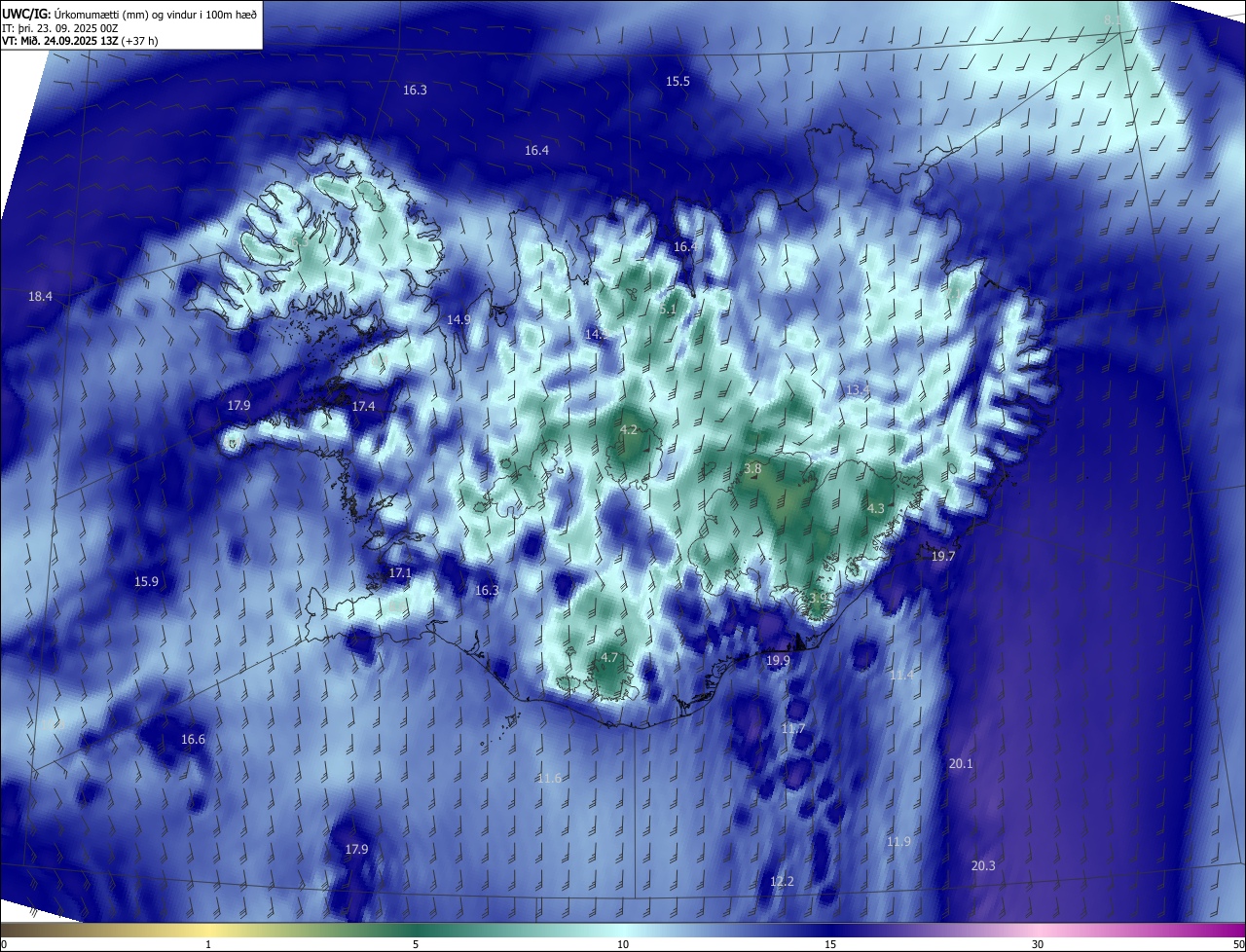
Task: Select the 10 tick on color scale
Action: pyautogui.click(x=623, y=944)
